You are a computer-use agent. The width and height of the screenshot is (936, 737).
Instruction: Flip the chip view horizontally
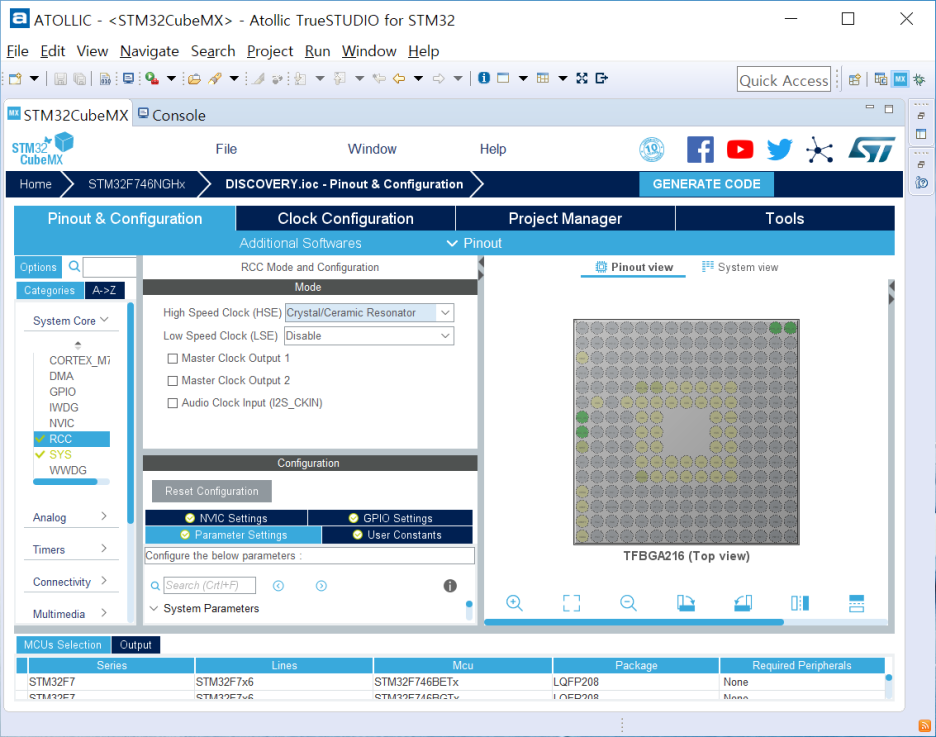click(800, 603)
